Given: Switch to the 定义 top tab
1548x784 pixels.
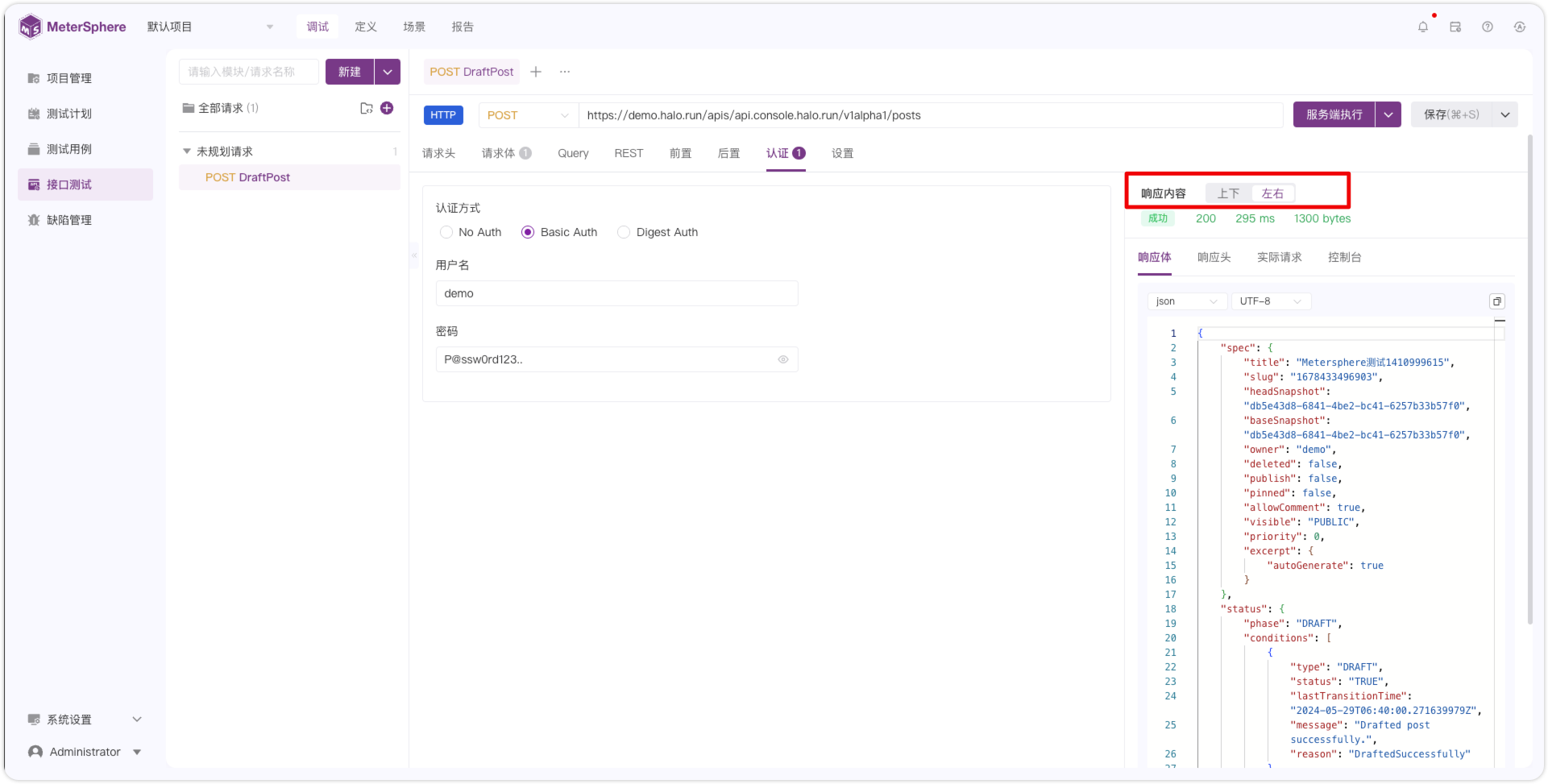Looking at the screenshot, I should (366, 27).
